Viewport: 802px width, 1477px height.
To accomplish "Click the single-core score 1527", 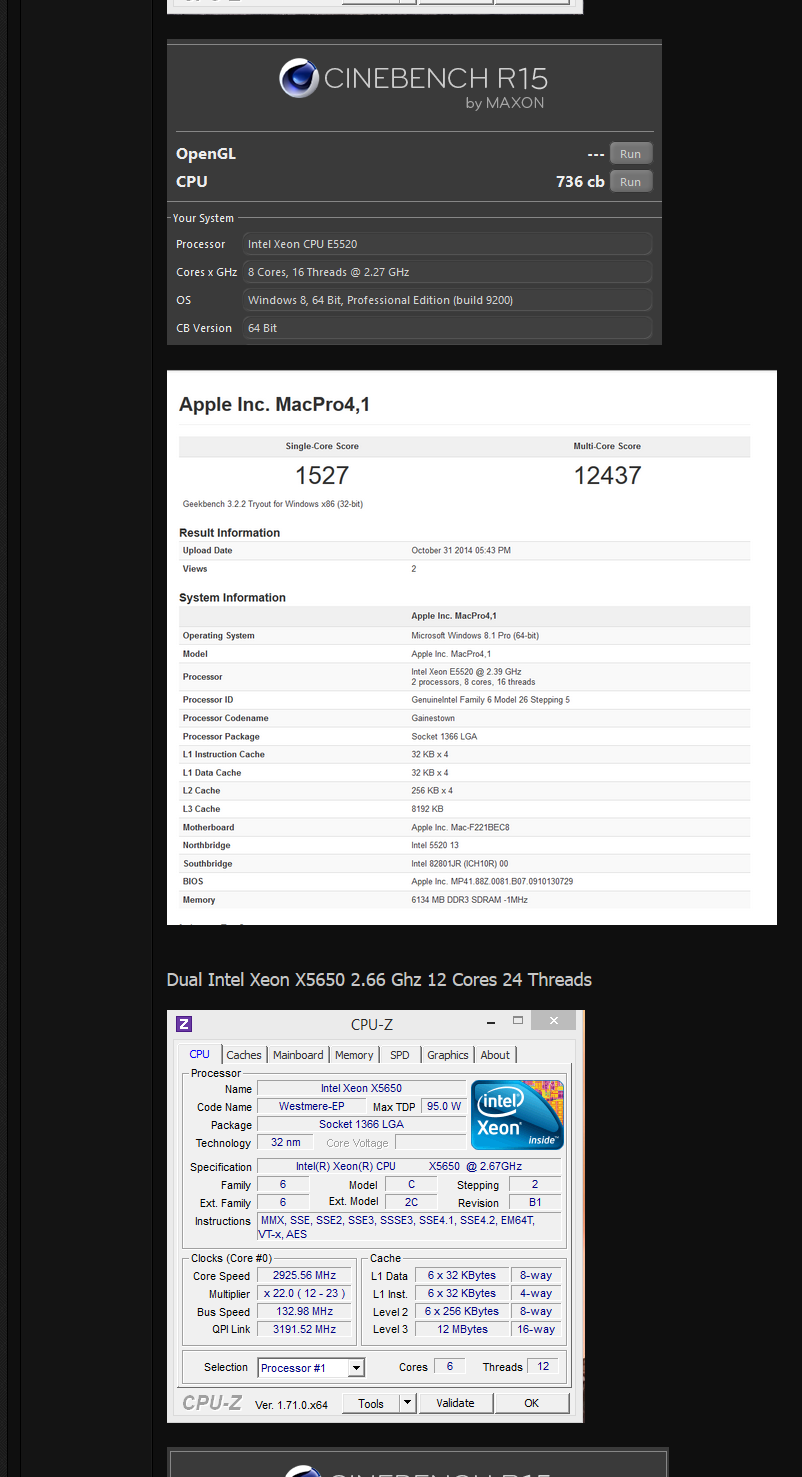I will click(322, 475).
